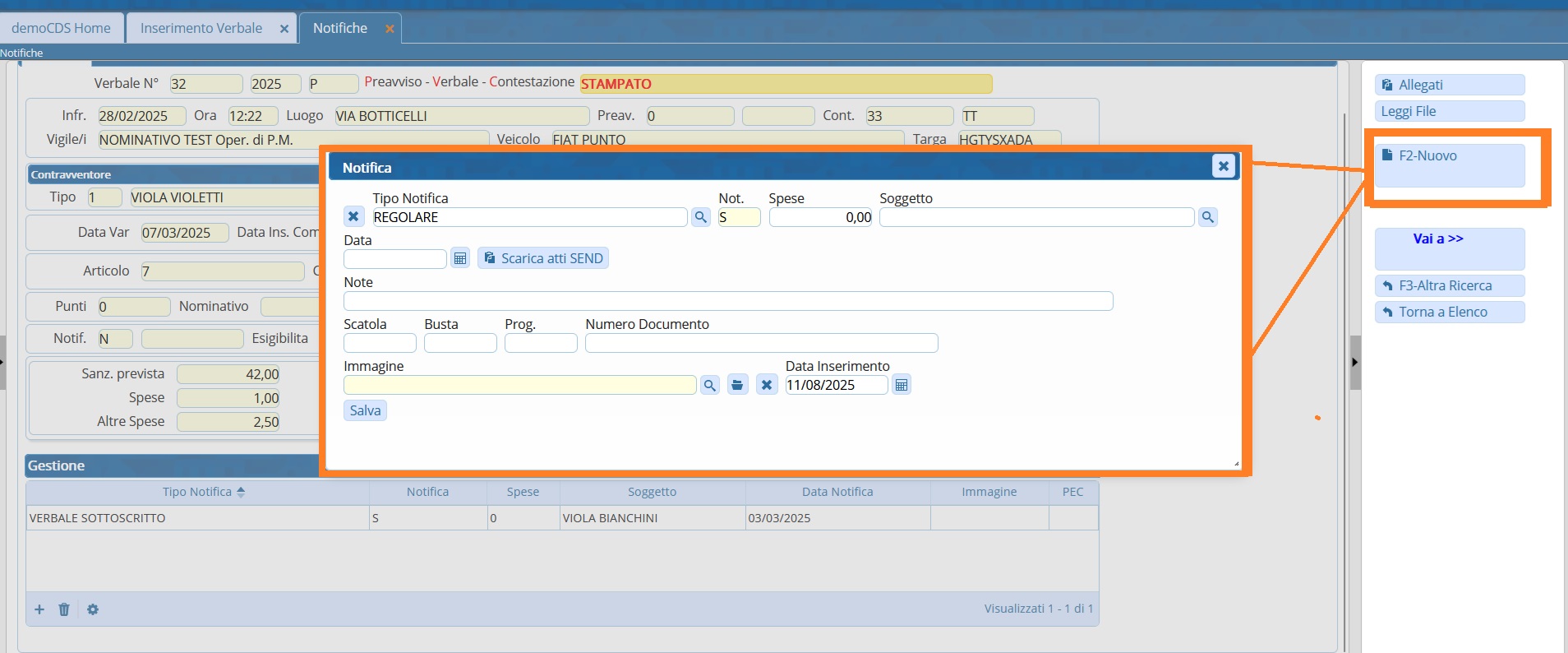Clear the Immagine field with X icon
The width and height of the screenshot is (1568, 653).
pyautogui.click(x=767, y=385)
